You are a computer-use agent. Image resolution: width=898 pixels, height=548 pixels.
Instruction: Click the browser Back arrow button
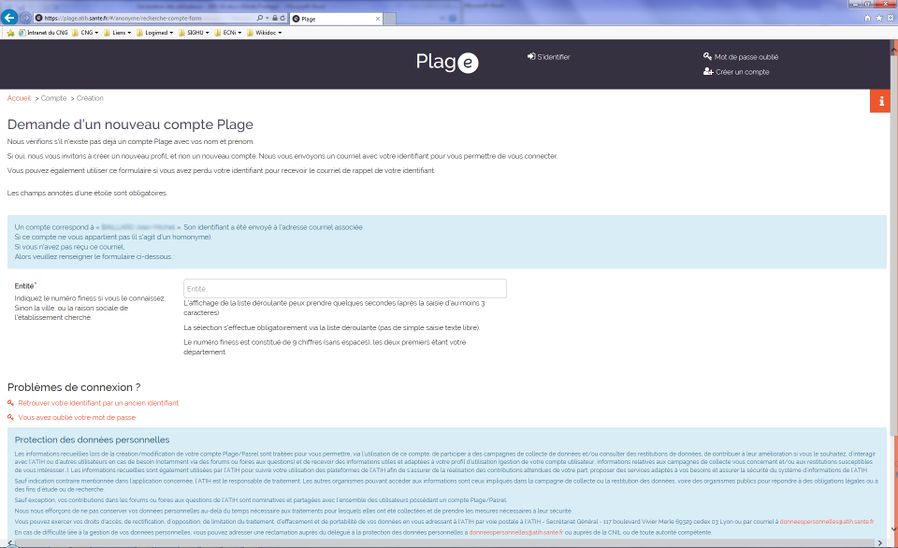9,18
